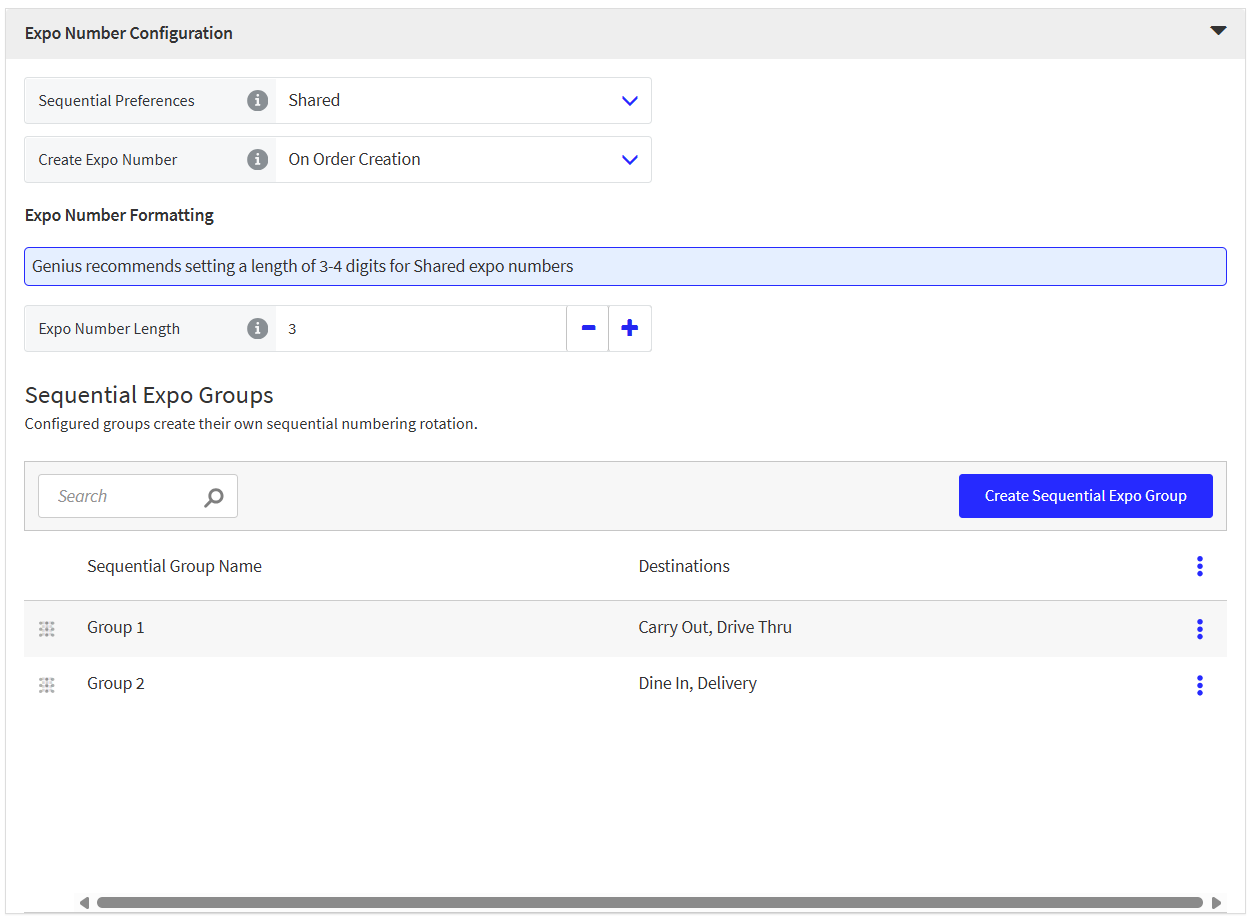Click drag handle icon for Group 1
1248x916 pixels.
[x=47, y=629]
